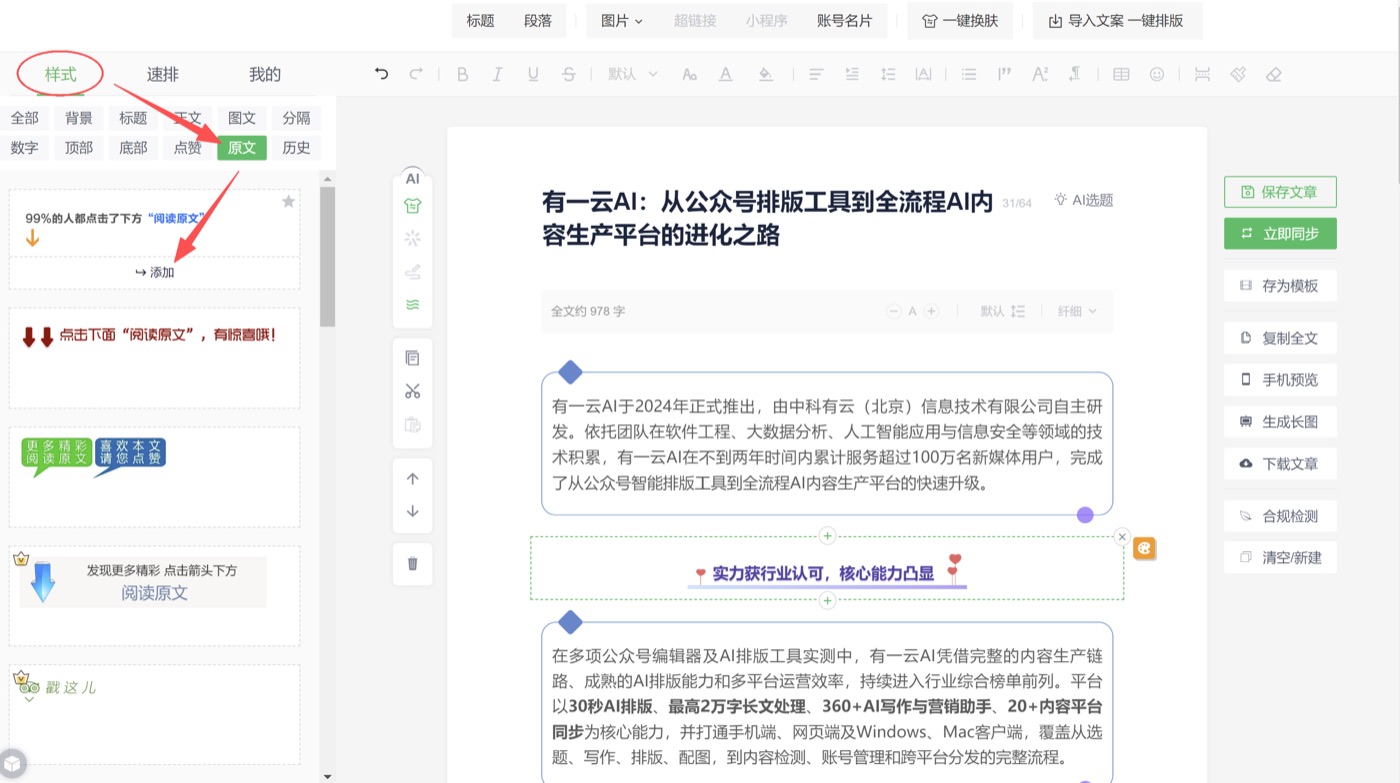Open the emoji picker
The image size is (1400, 783).
pyautogui.click(x=1157, y=74)
